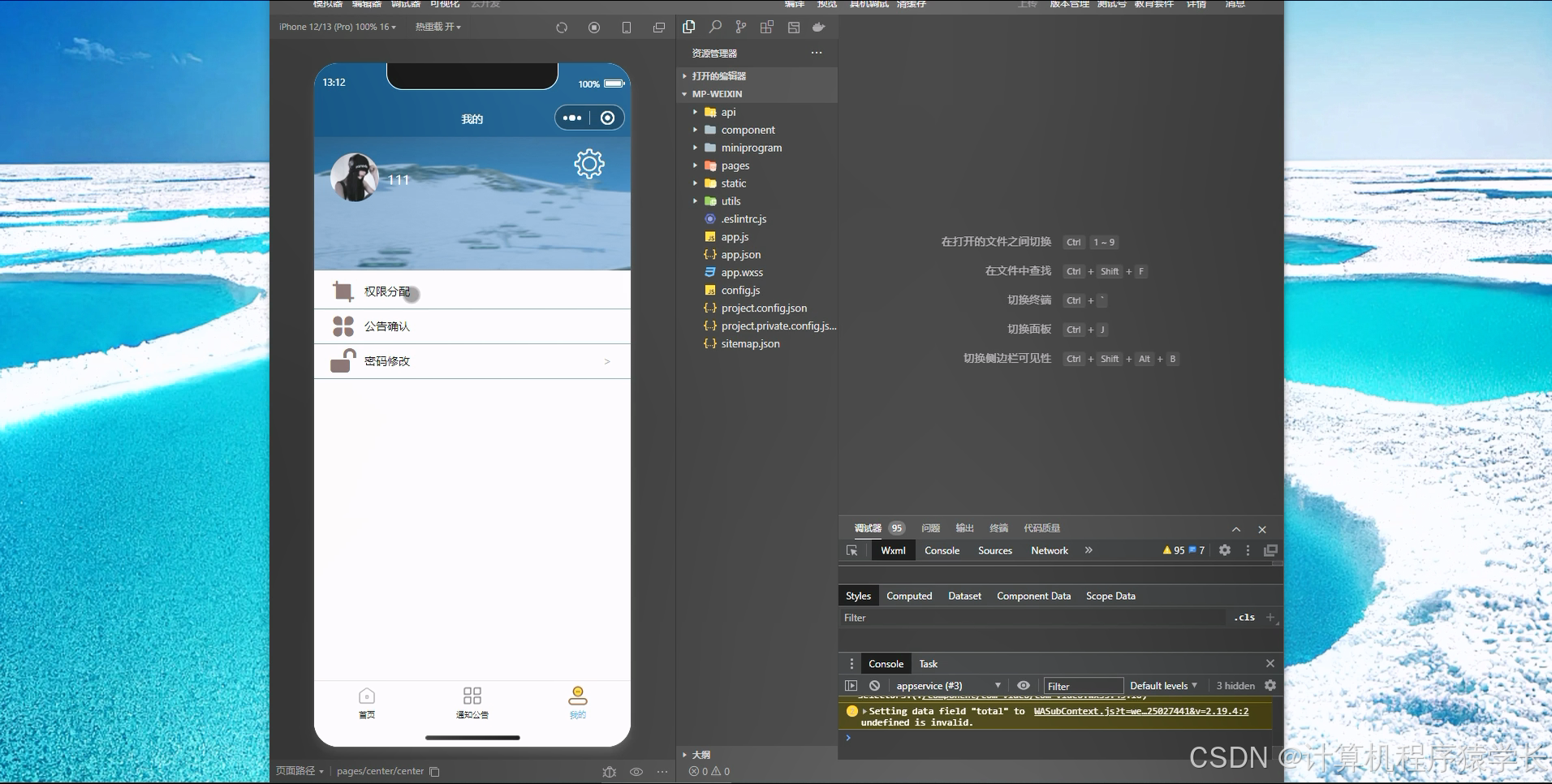This screenshot has height=784, width=1552.
Task: Click the copy page path icon
Action: [434, 772]
